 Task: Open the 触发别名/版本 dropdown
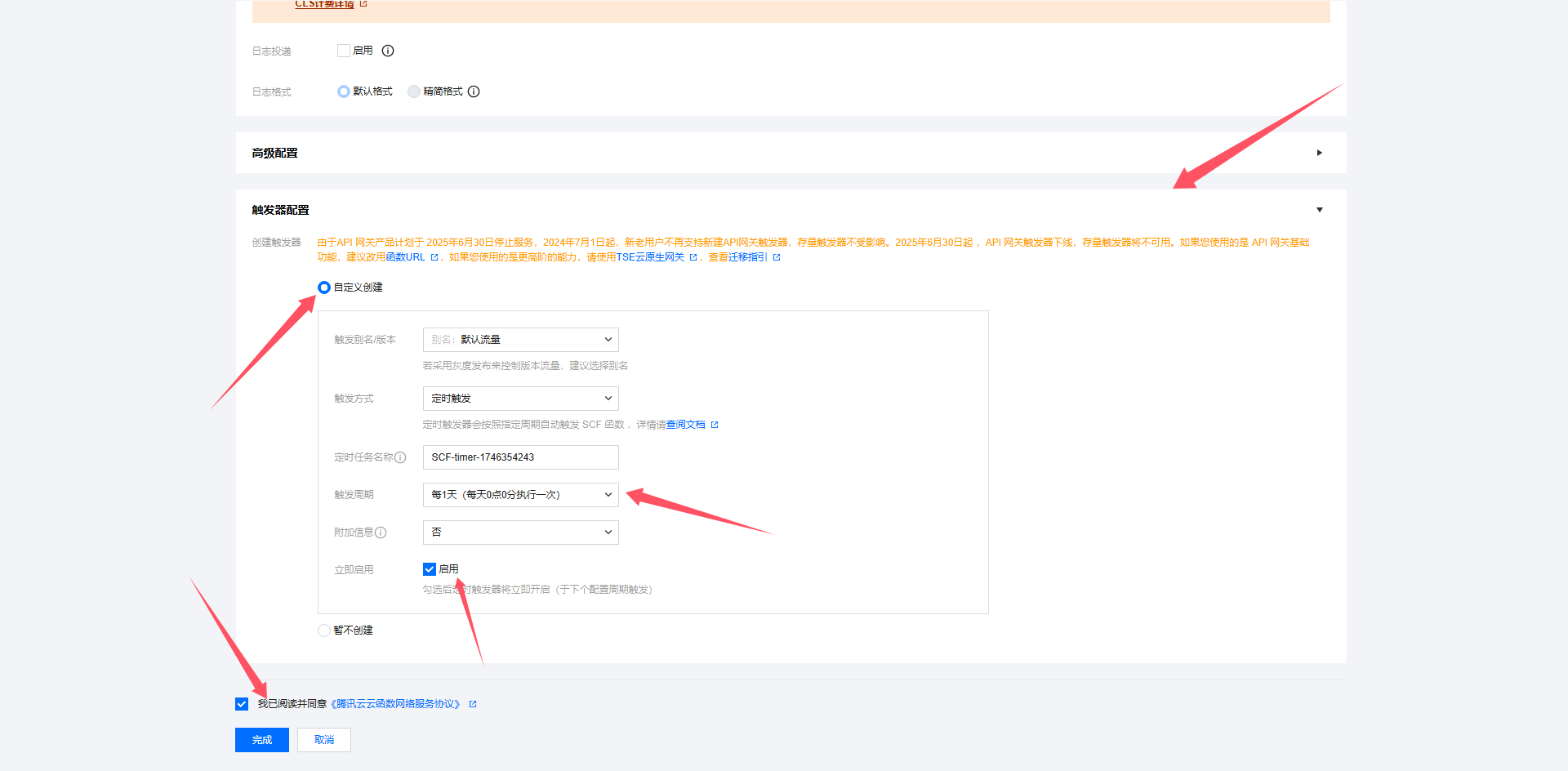click(x=520, y=340)
